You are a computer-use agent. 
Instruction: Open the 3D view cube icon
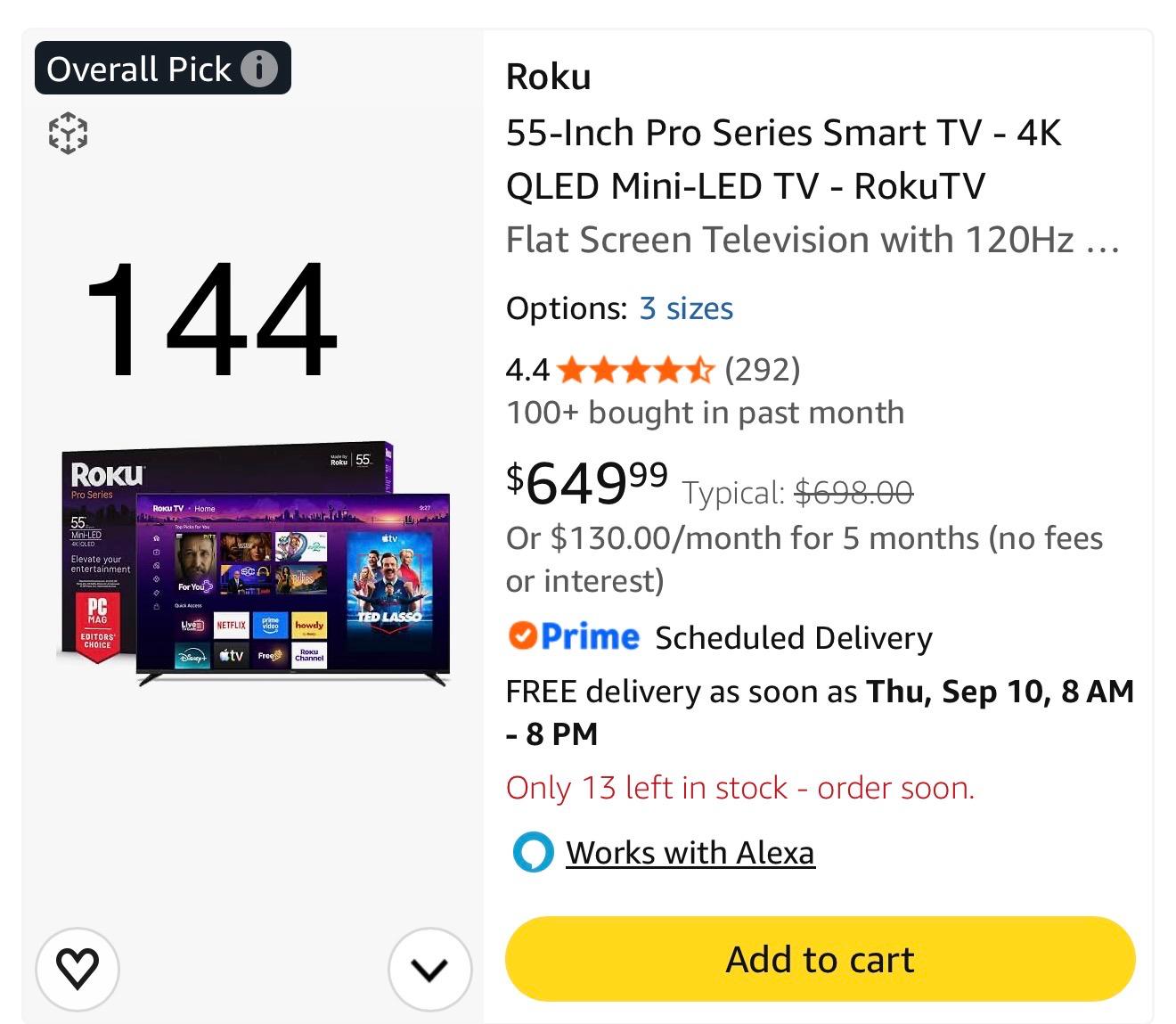coord(68,133)
